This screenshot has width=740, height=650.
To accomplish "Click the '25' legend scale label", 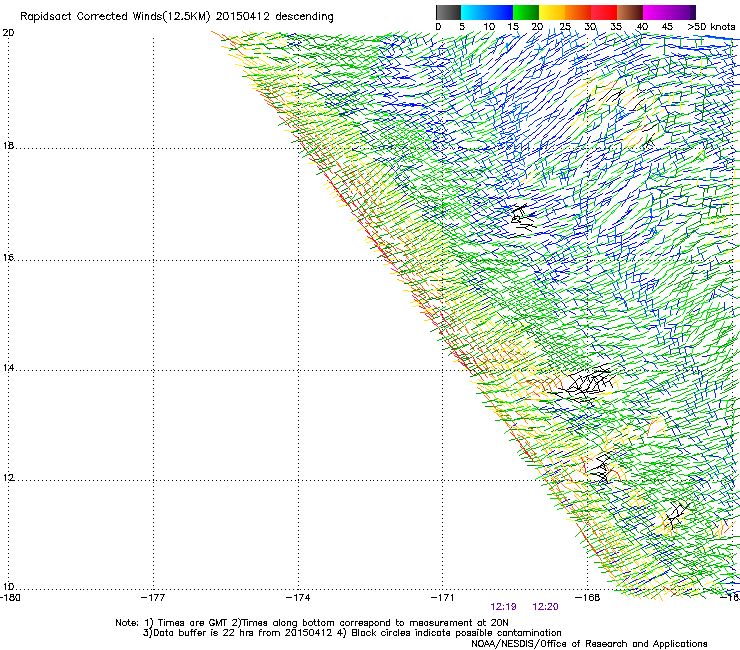I will point(565,27).
